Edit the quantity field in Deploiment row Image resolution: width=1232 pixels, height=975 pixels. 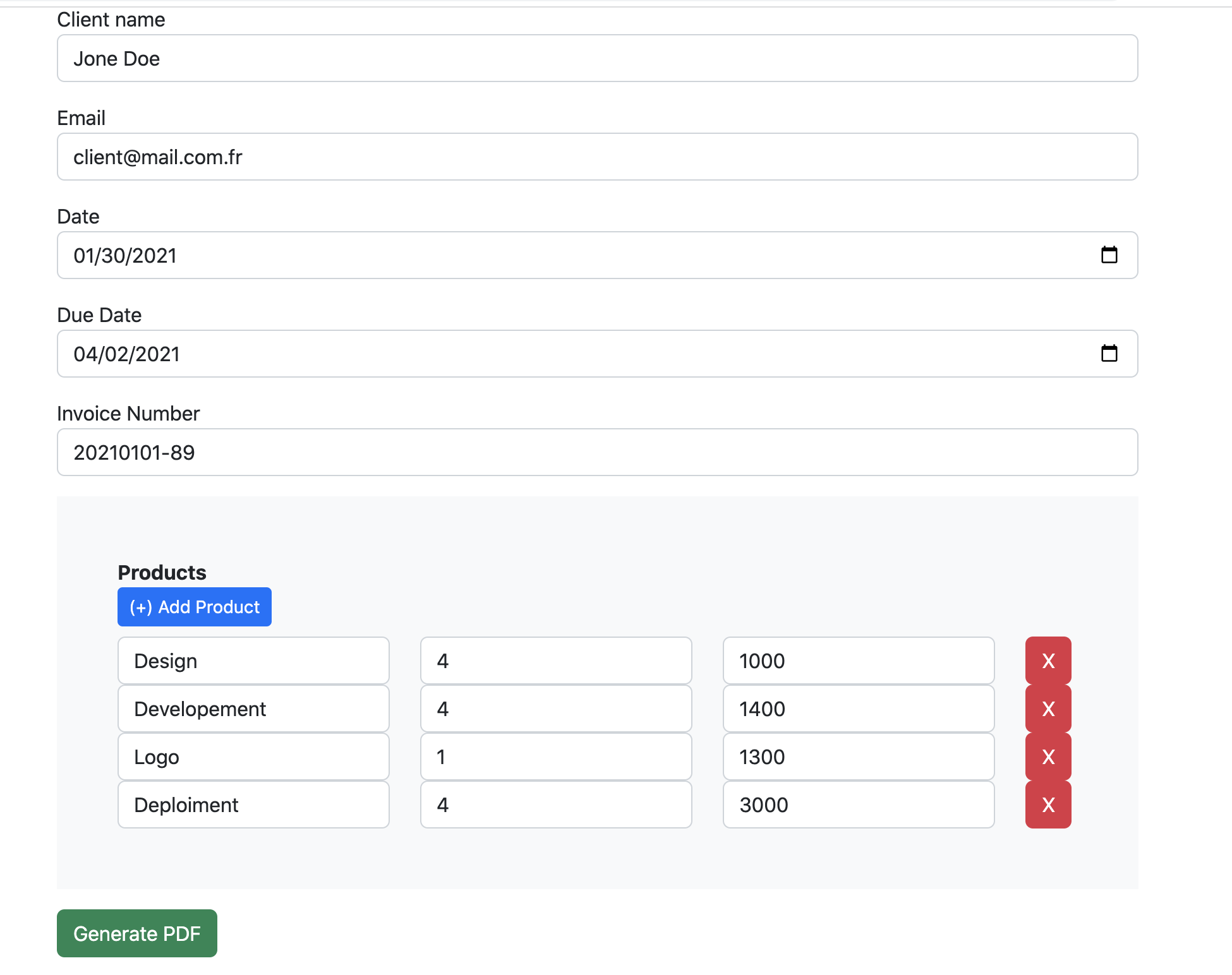pos(556,805)
